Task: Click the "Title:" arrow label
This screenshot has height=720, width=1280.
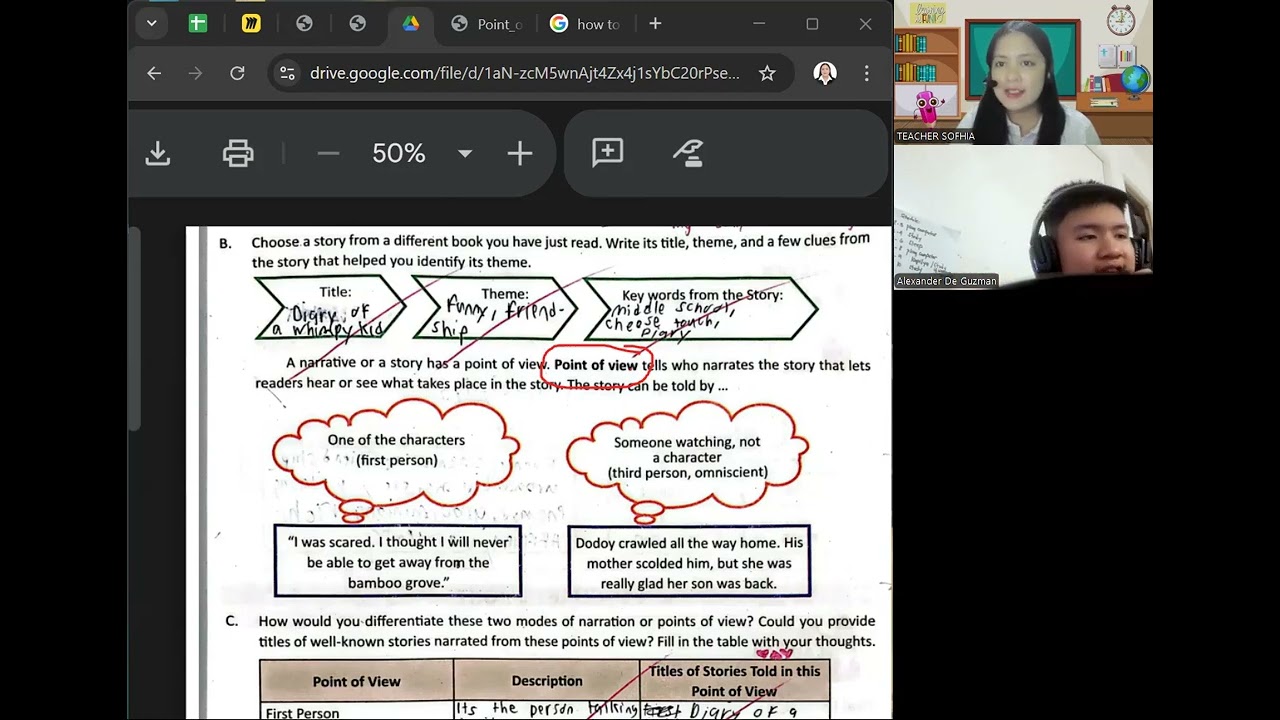Action: (335, 292)
